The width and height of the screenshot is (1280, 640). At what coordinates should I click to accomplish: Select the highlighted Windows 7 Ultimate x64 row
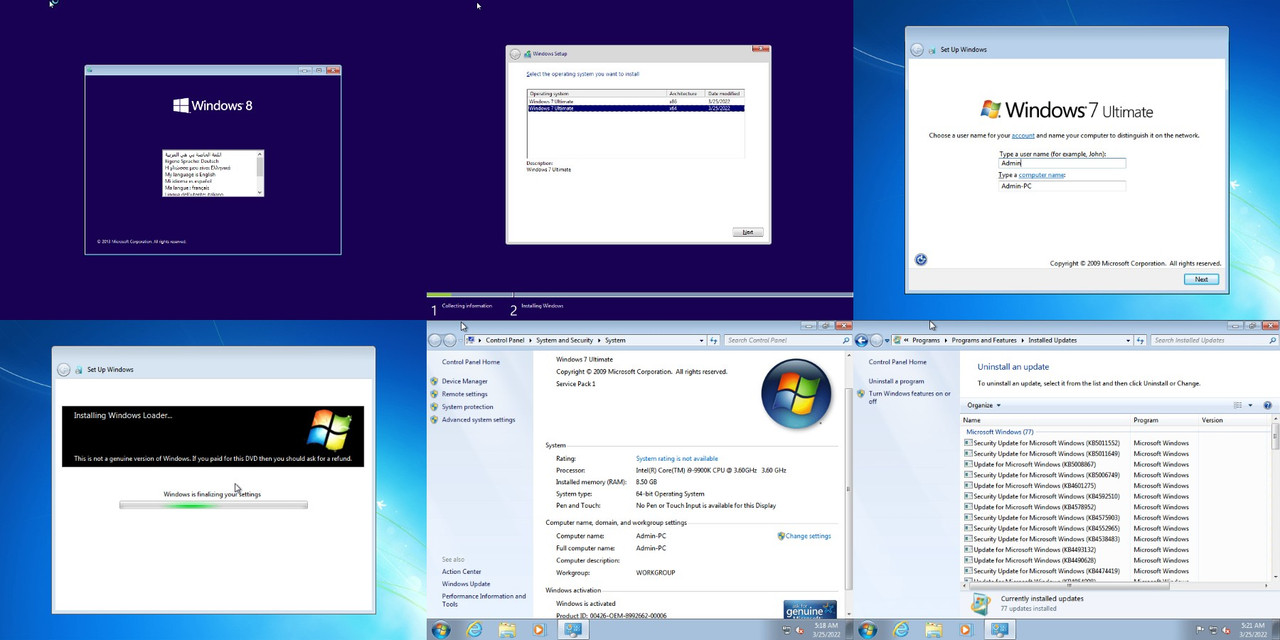pos(636,108)
